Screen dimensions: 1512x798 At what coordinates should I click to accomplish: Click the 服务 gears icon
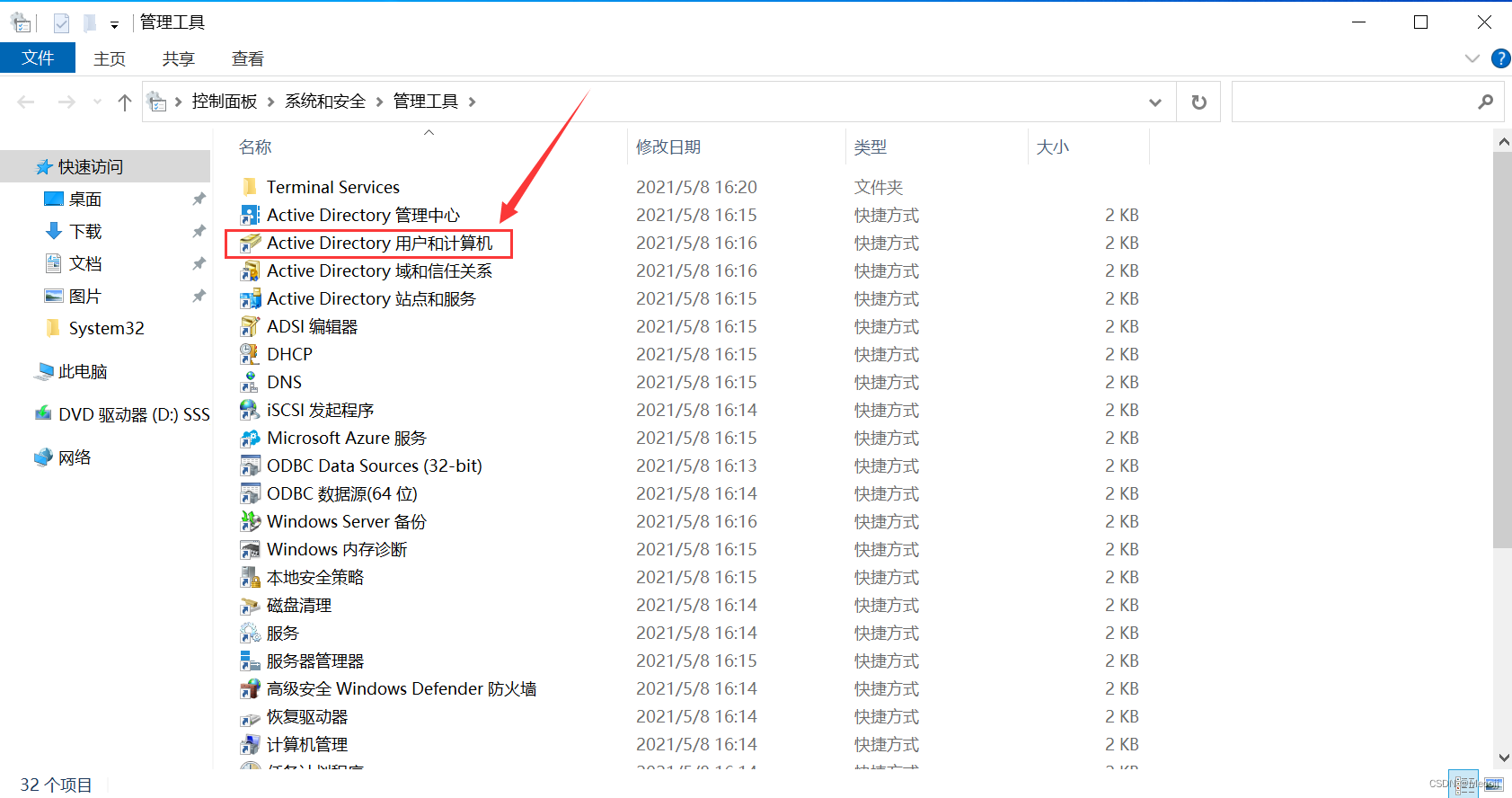[x=250, y=633]
